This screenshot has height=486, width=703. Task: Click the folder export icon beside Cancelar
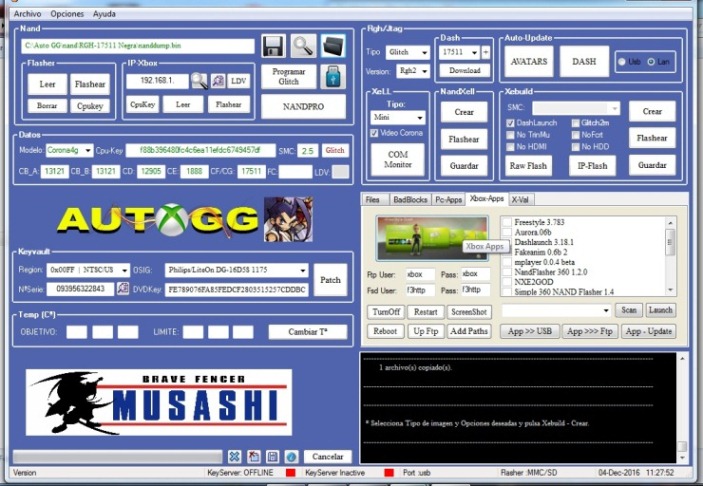(253, 456)
